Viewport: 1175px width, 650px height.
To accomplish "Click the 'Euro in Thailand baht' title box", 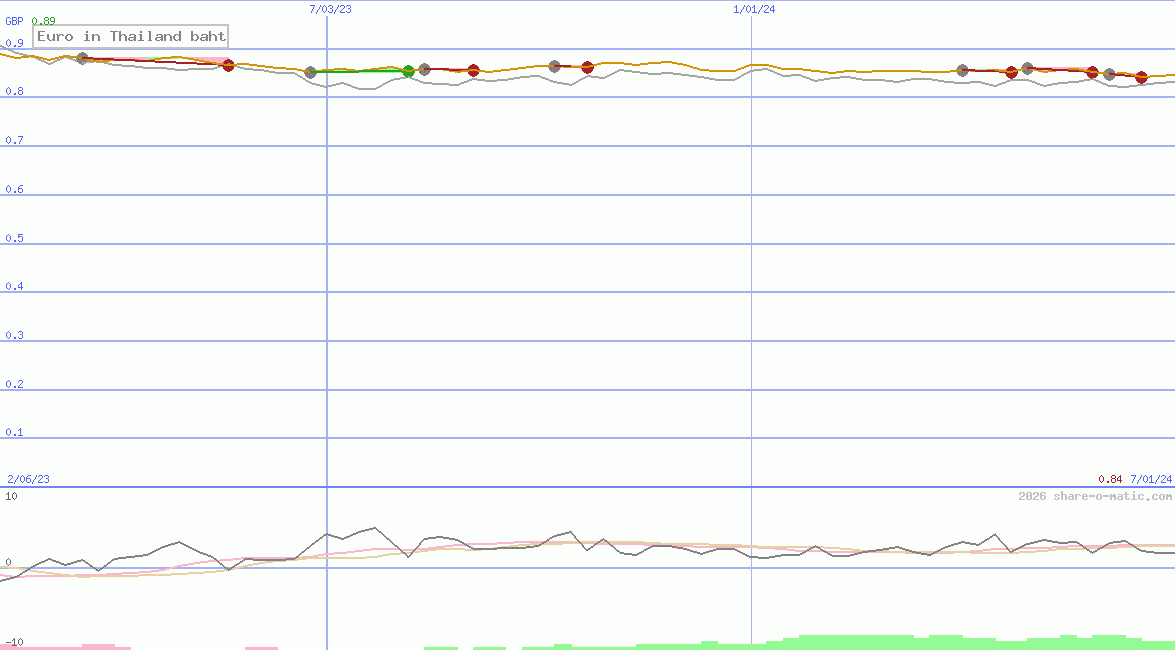I will coord(131,37).
